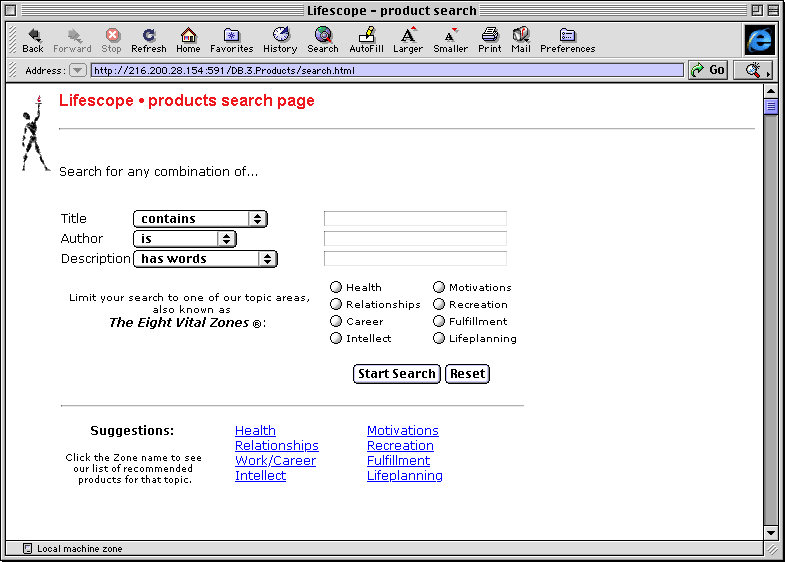This screenshot has width=785, height=562.
Task: Click the window collapse box
Action: 773,10
